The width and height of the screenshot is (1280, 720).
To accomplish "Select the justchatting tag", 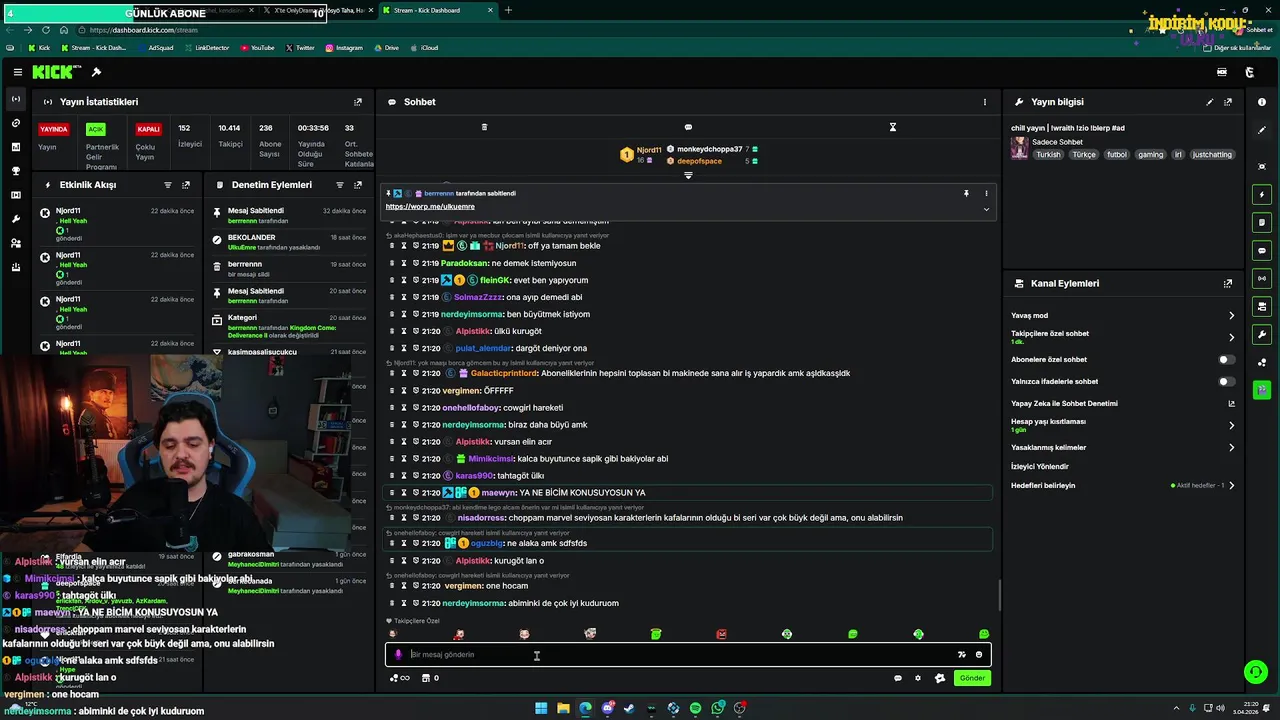I will [x=1213, y=155].
